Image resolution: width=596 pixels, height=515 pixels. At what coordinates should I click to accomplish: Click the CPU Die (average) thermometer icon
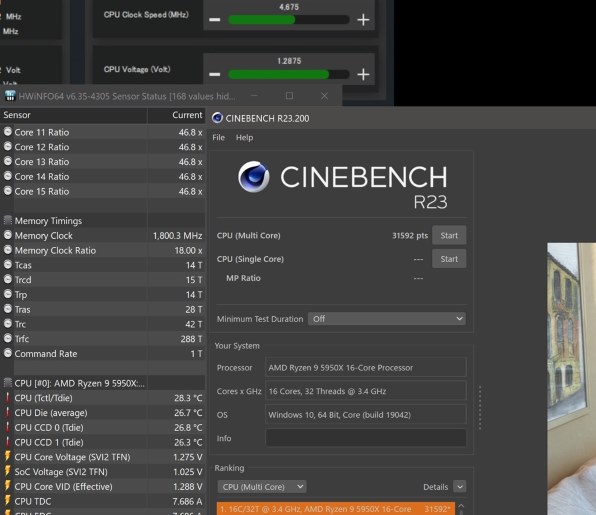[7, 413]
